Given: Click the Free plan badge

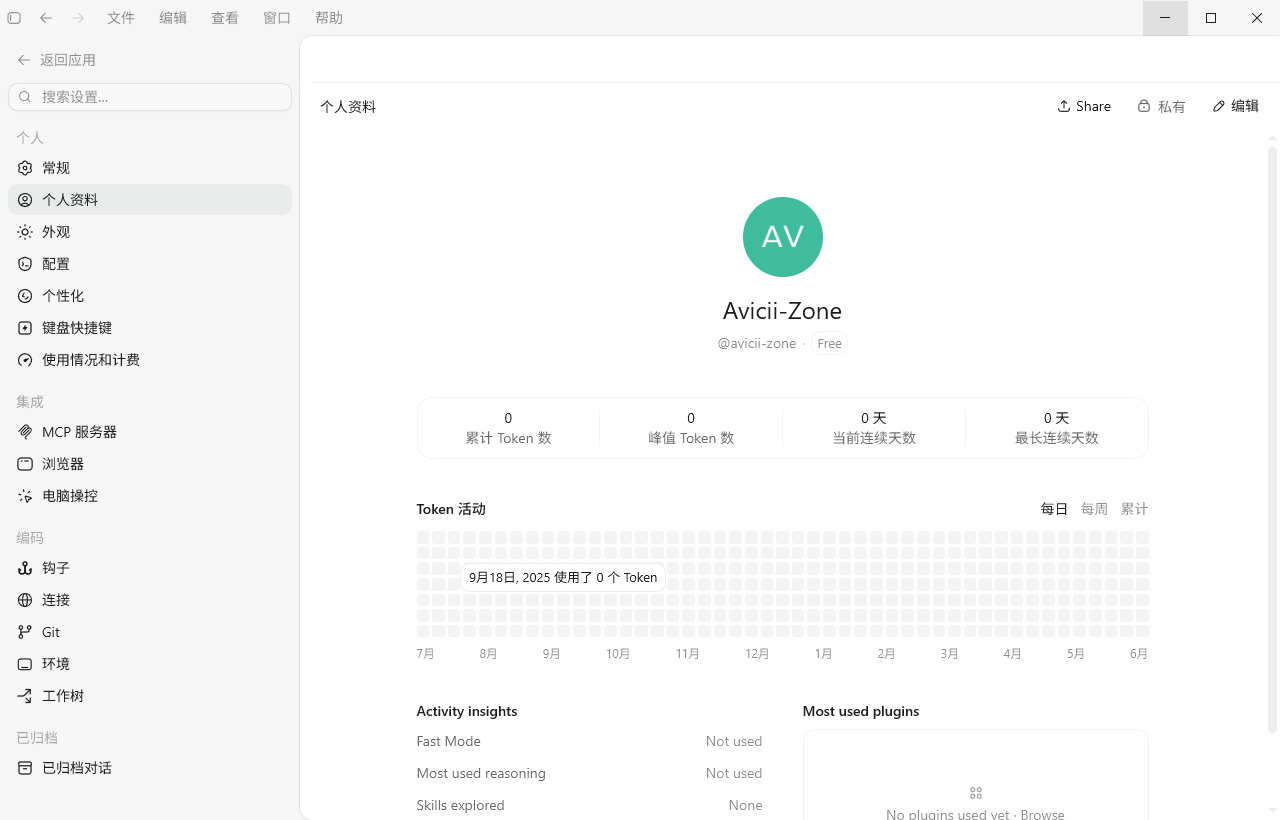Looking at the screenshot, I should pyautogui.click(x=830, y=344).
